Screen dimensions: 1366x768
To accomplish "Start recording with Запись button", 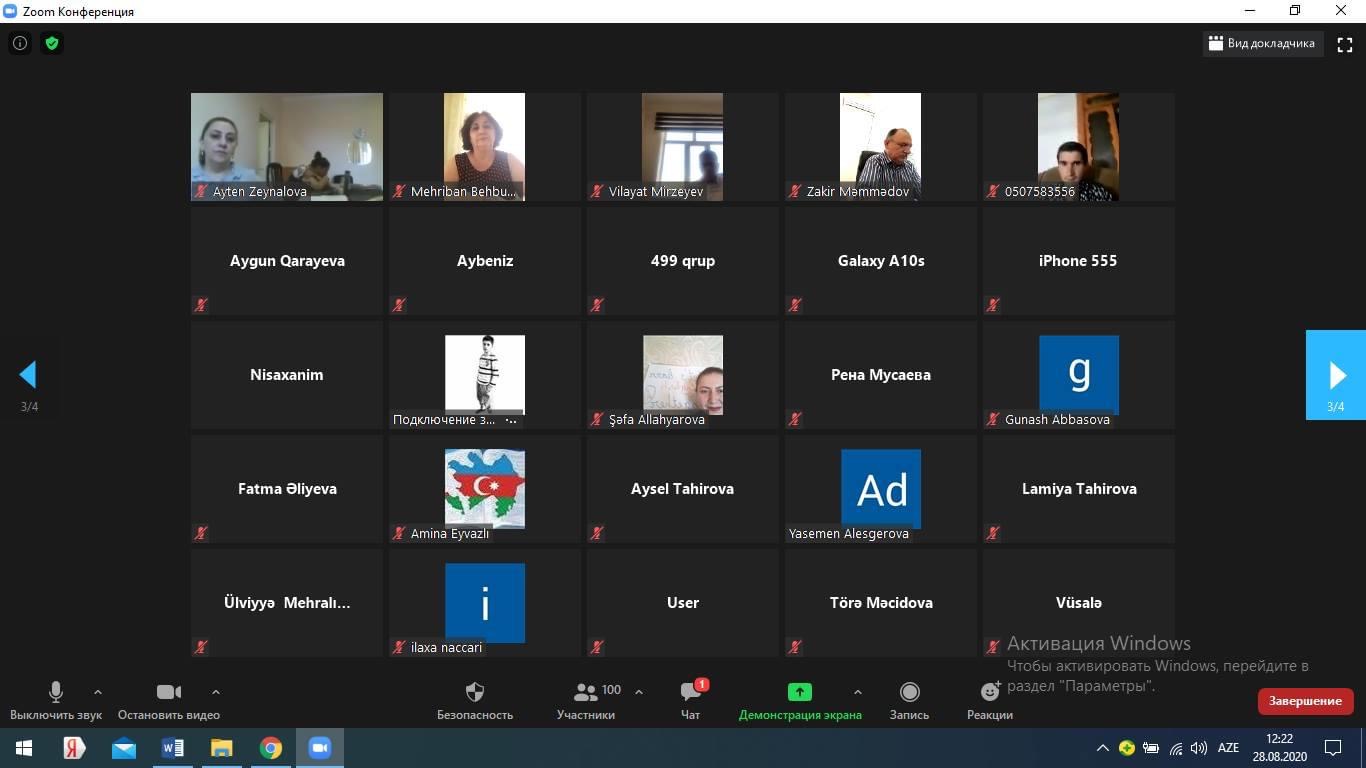I will tap(909, 701).
